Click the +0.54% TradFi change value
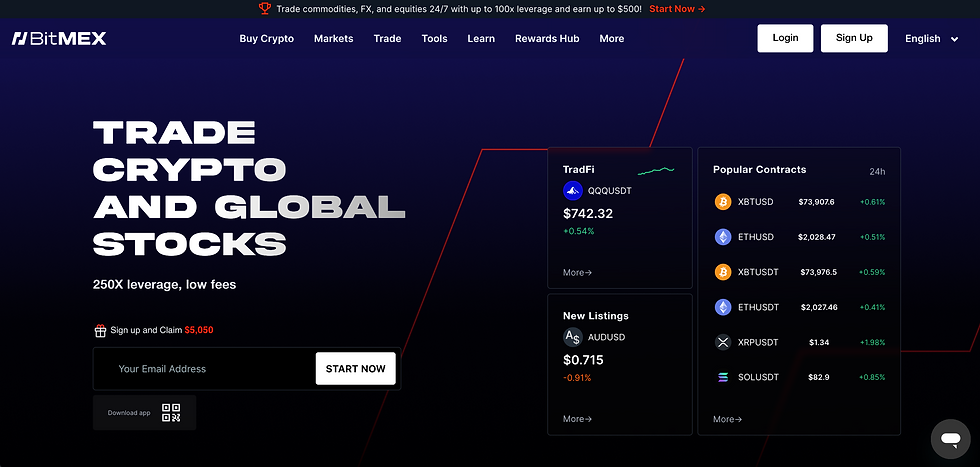This screenshot has width=980, height=467. coord(579,231)
